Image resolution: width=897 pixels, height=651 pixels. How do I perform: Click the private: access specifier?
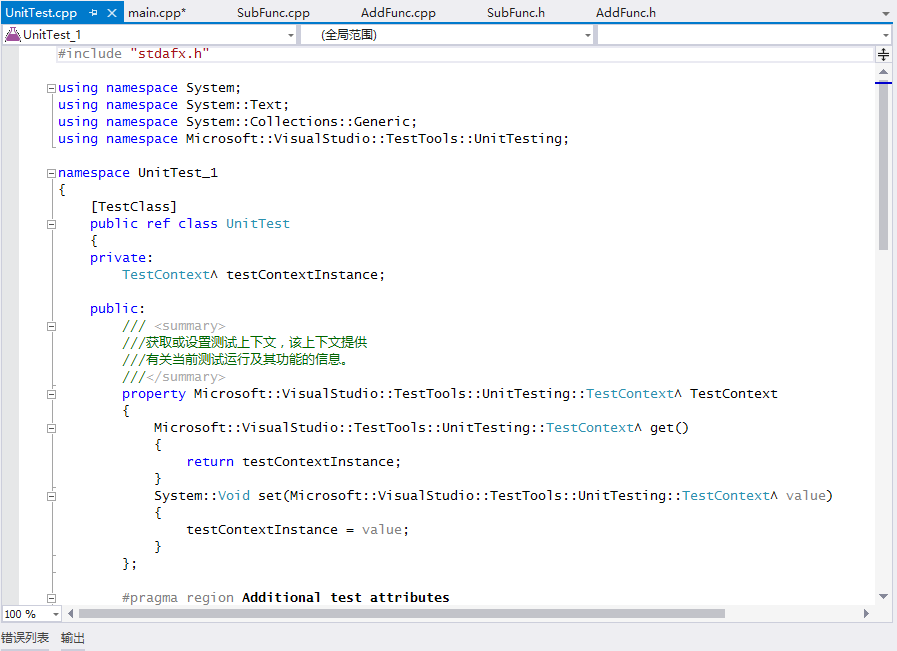[x=121, y=258]
